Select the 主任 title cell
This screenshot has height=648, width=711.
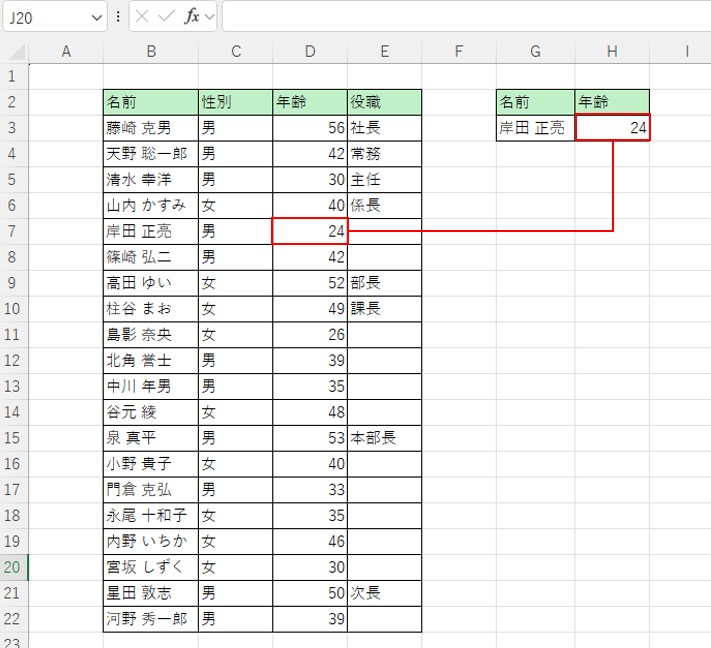point(385,180)
